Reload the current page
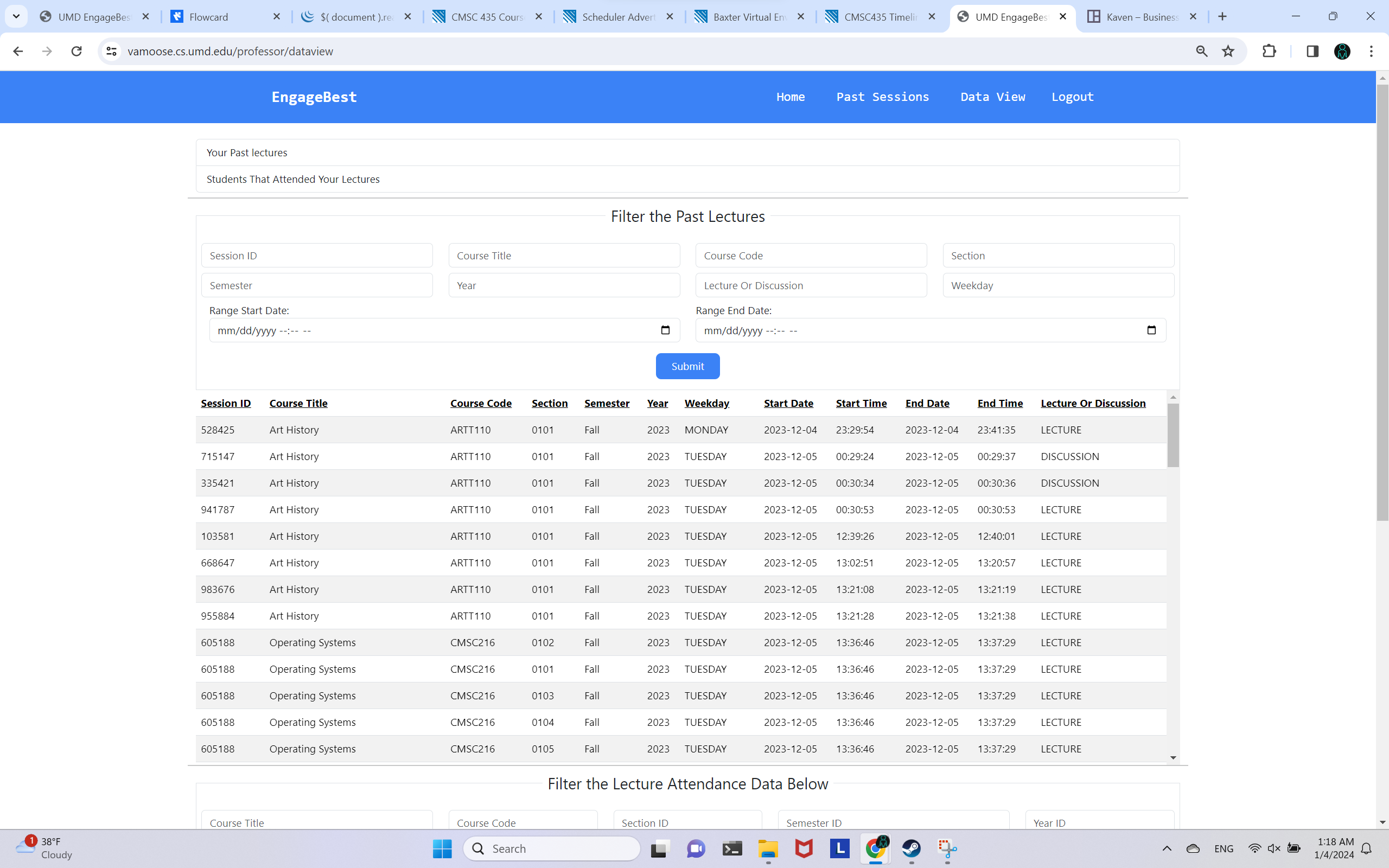This screenshot has height=868, width=1389. 77,51
